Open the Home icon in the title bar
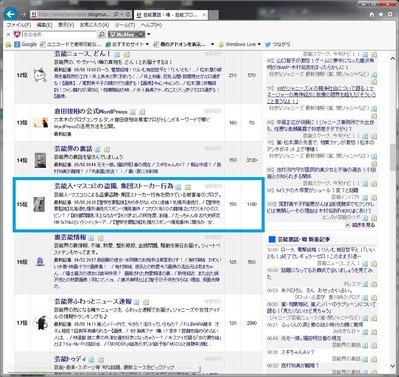 [x=372, y=14]
